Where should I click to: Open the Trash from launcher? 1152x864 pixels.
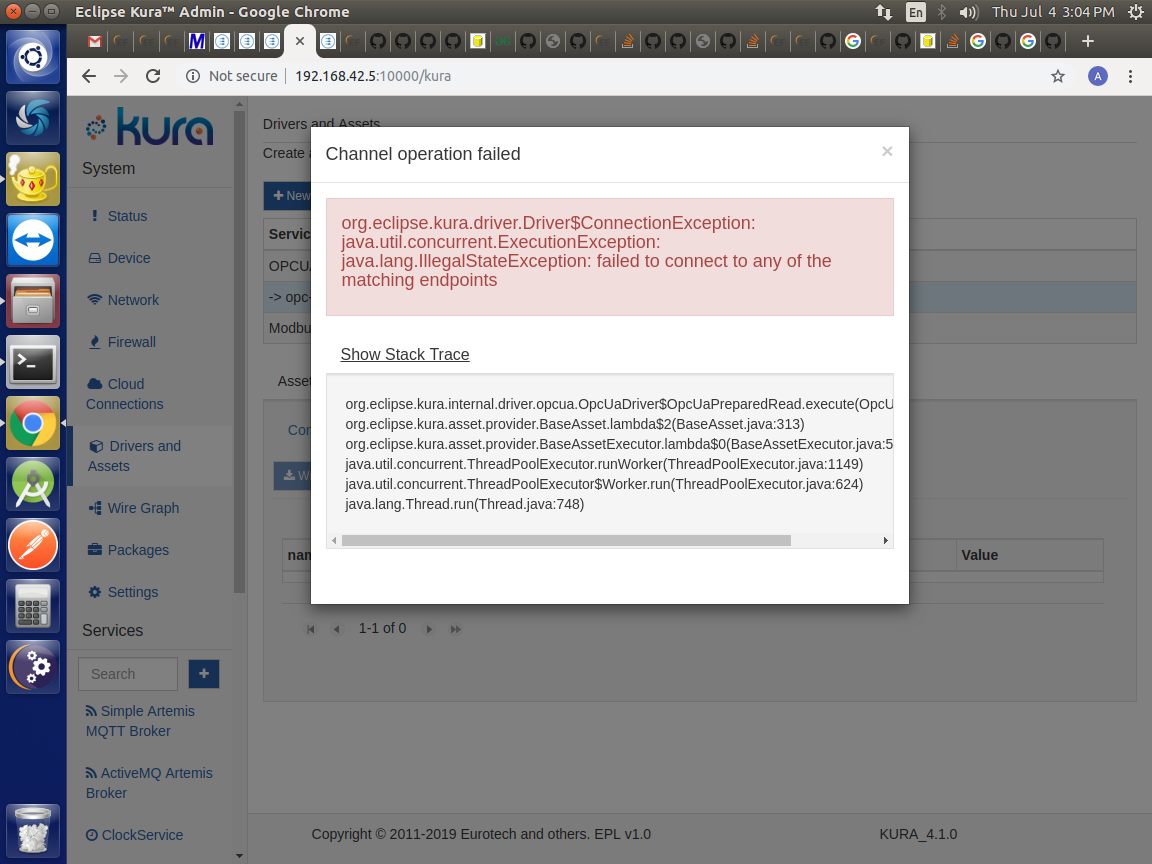33,831
